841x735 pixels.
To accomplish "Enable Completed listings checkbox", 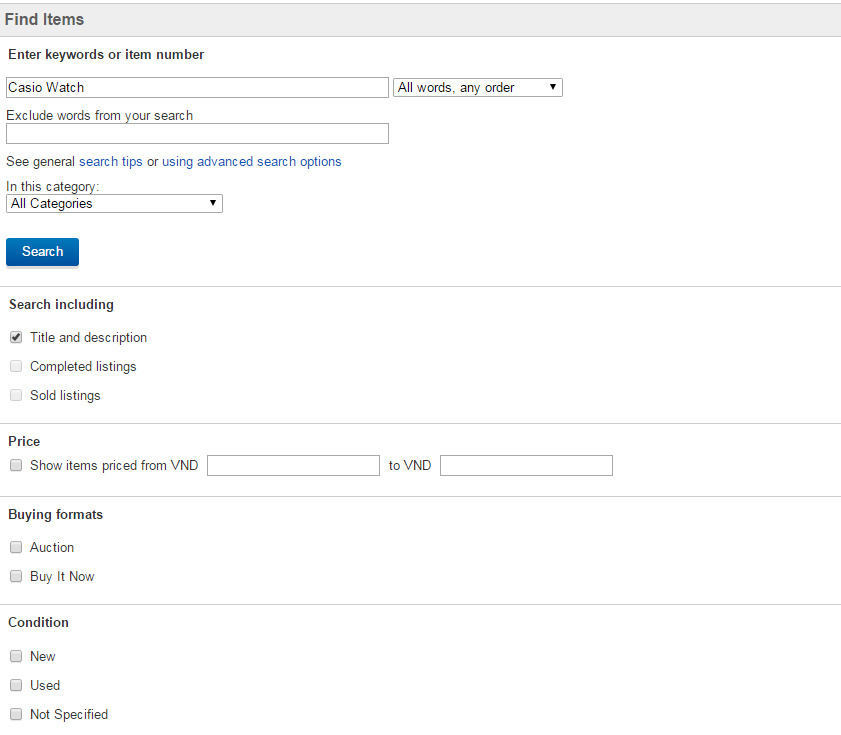I will 16,366.
